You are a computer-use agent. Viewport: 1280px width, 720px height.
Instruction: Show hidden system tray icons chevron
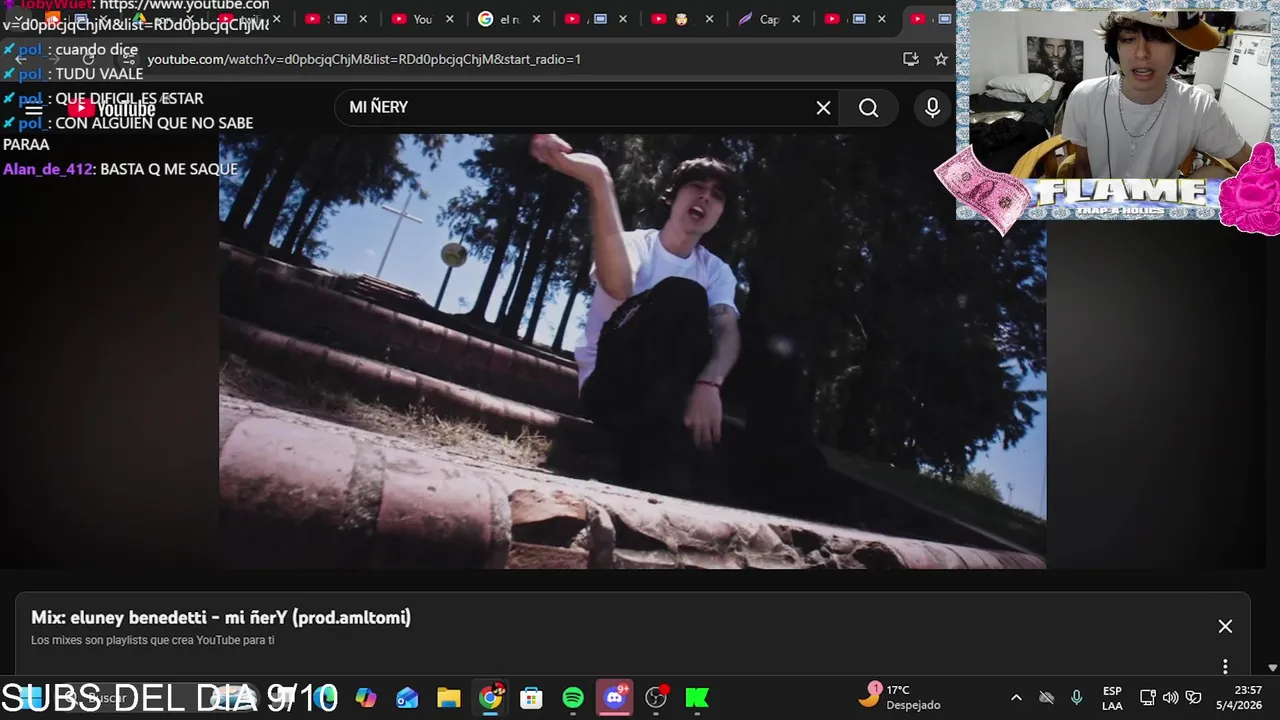point(1016,698)
